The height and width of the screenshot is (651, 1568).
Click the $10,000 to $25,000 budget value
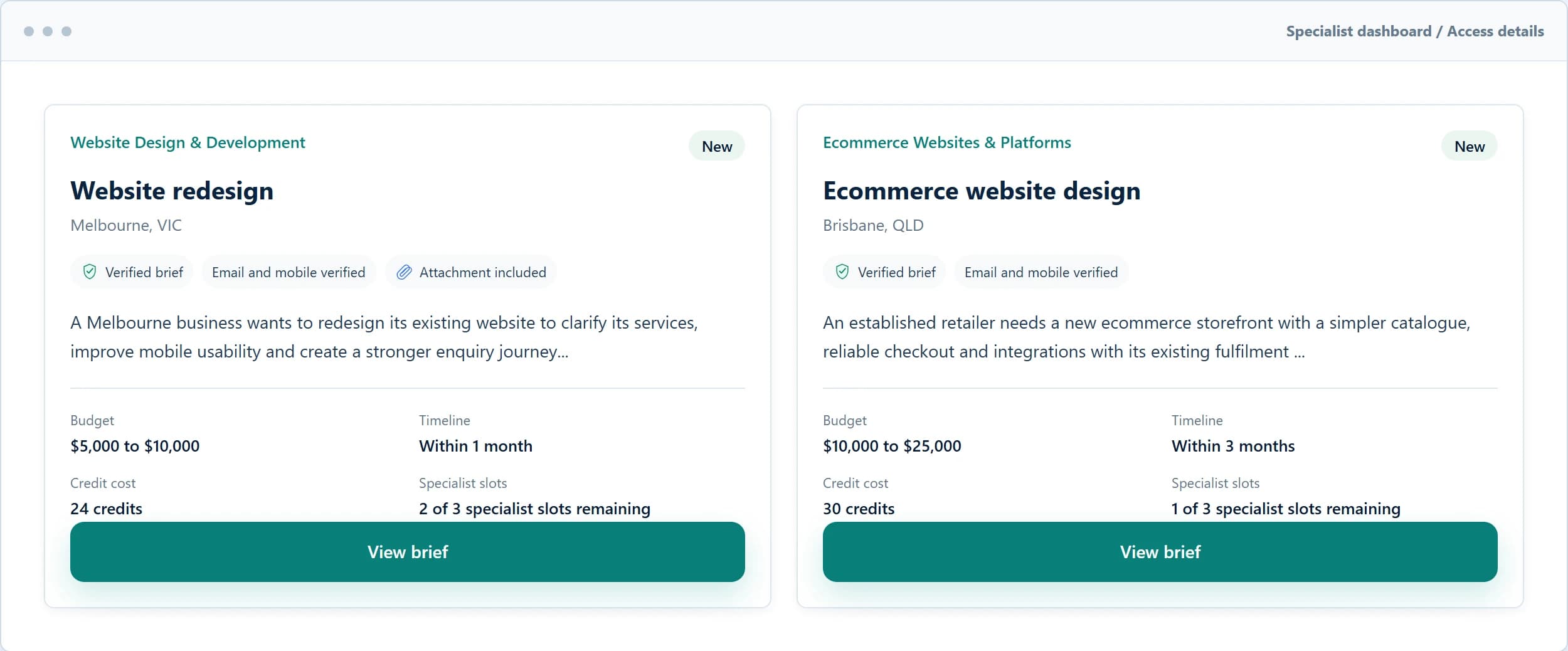[x=892, y=446]
